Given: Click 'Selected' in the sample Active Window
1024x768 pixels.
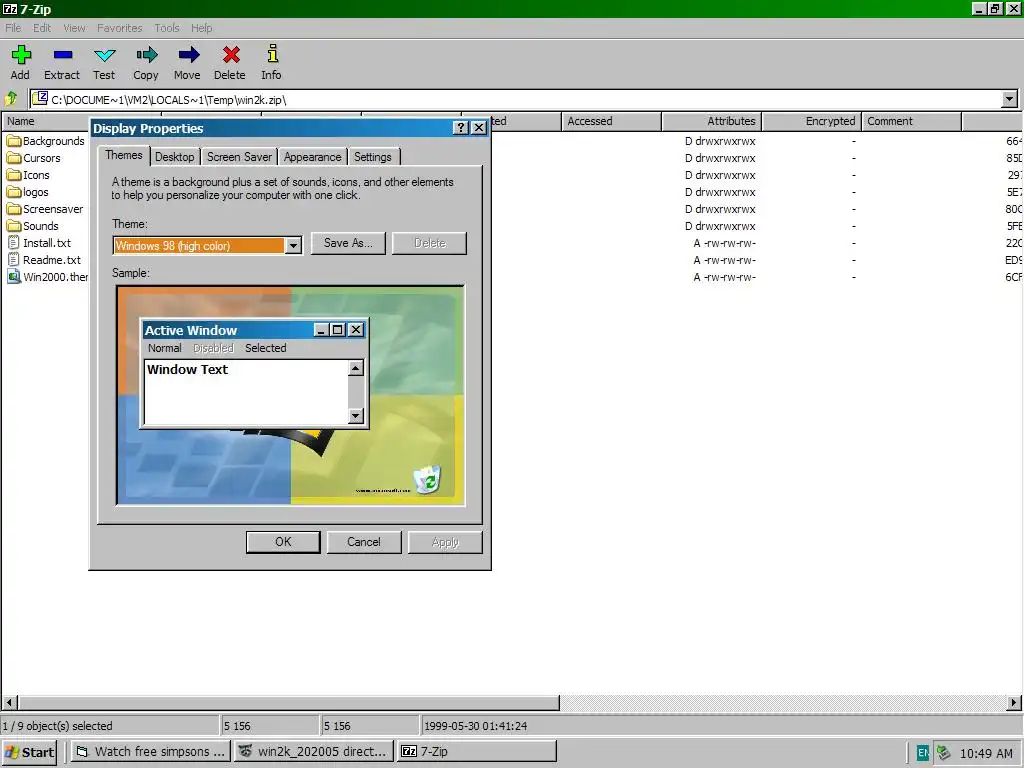Looking at the screenshot, I should click(266, 348).
